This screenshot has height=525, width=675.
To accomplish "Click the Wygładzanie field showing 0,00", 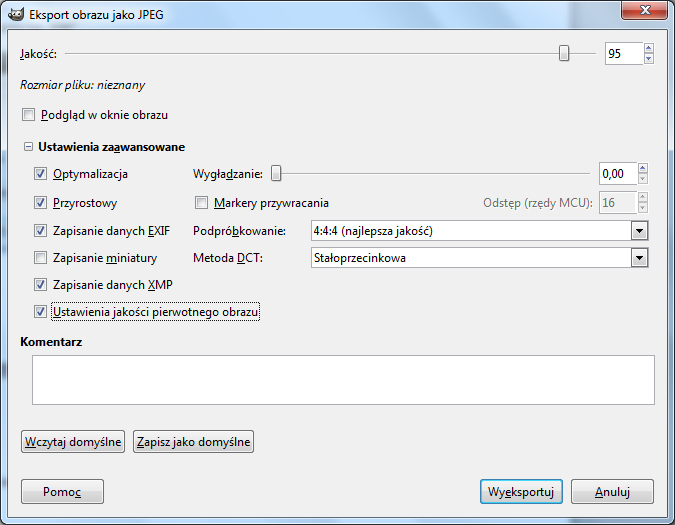I will click(618, 174).
